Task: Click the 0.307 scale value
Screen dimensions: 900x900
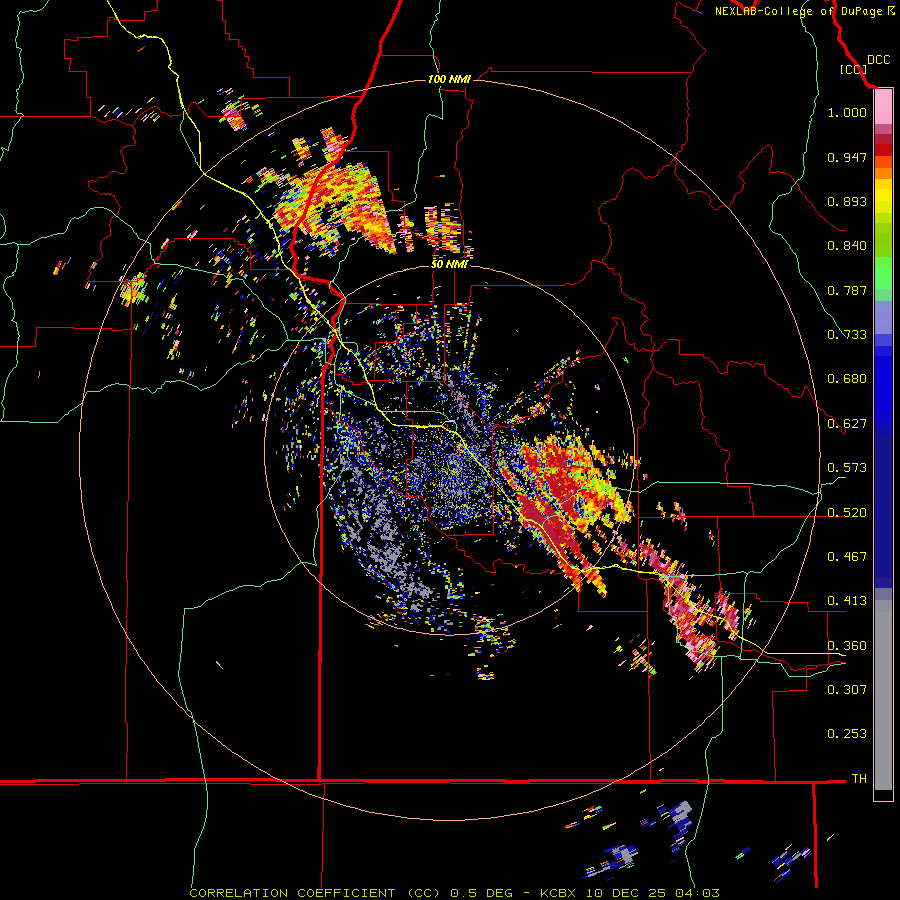Action: tap(847, 689)
